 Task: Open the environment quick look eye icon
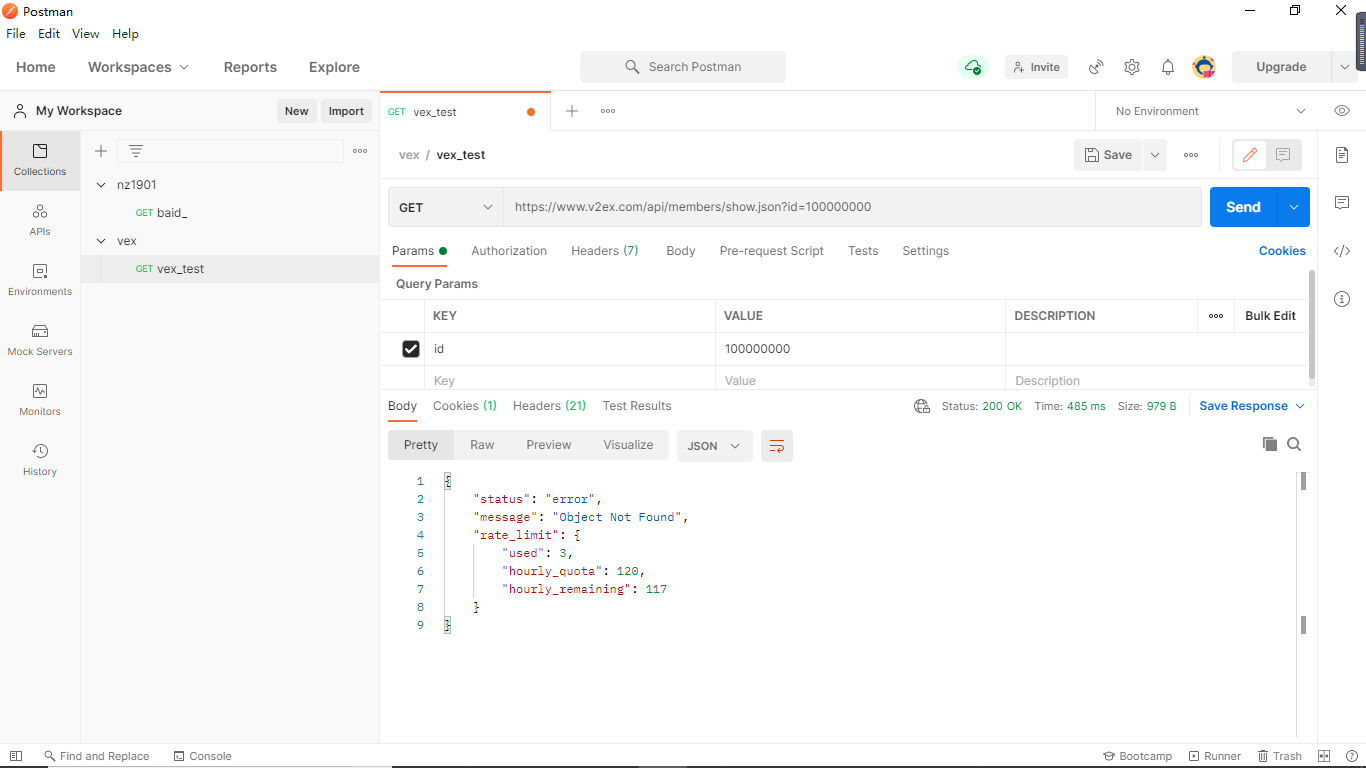point(1342,111)
